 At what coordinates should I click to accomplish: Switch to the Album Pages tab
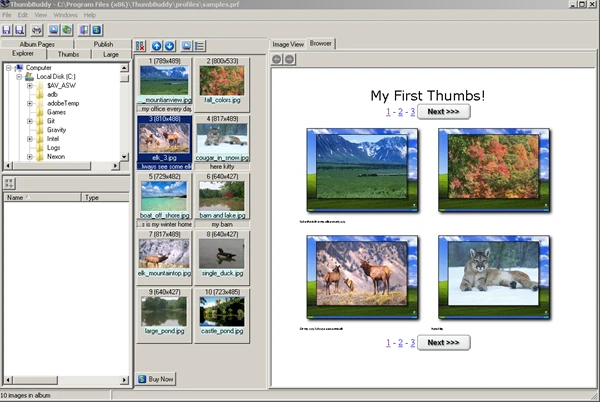tap(37, 44)
